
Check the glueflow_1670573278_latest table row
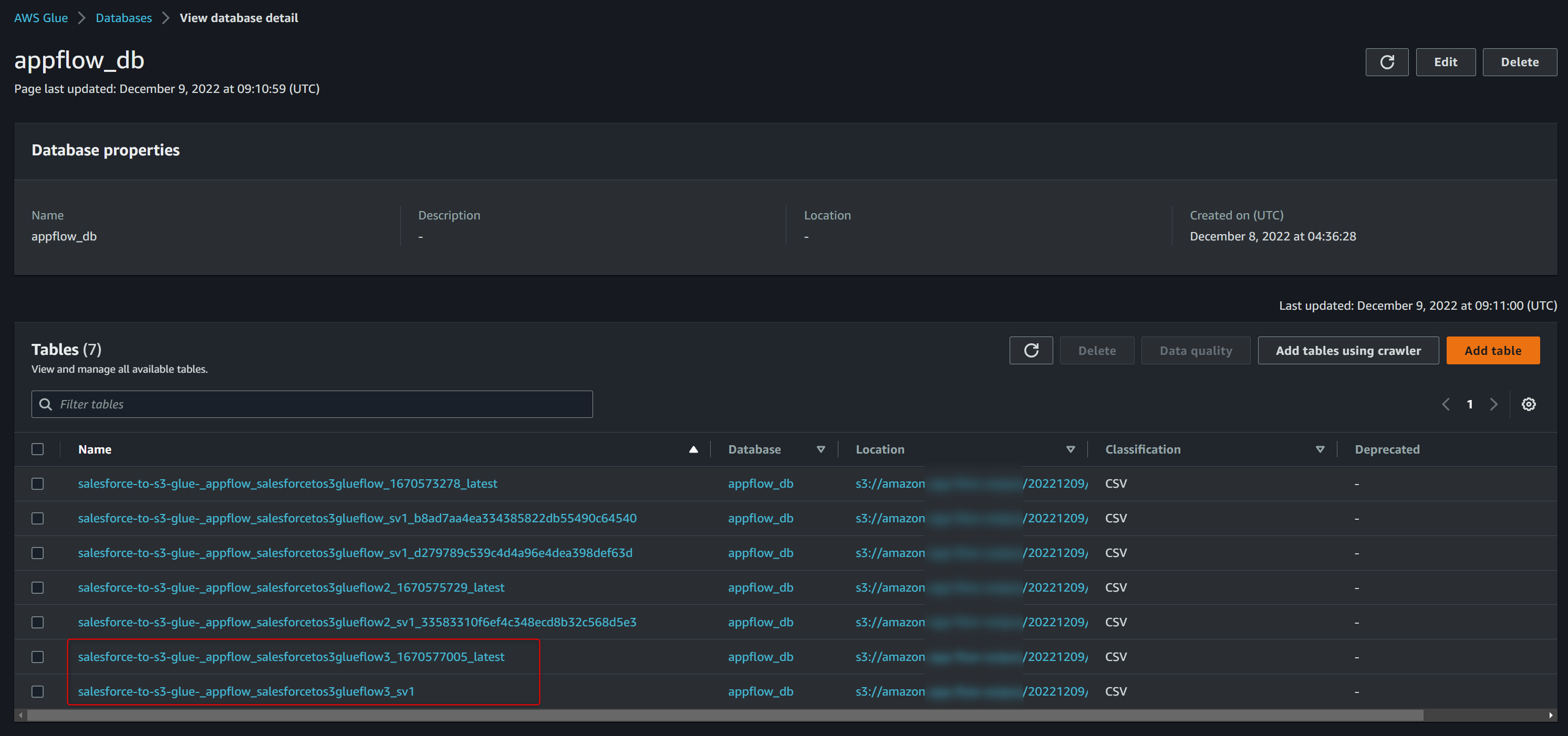click(x=38, y=483)
